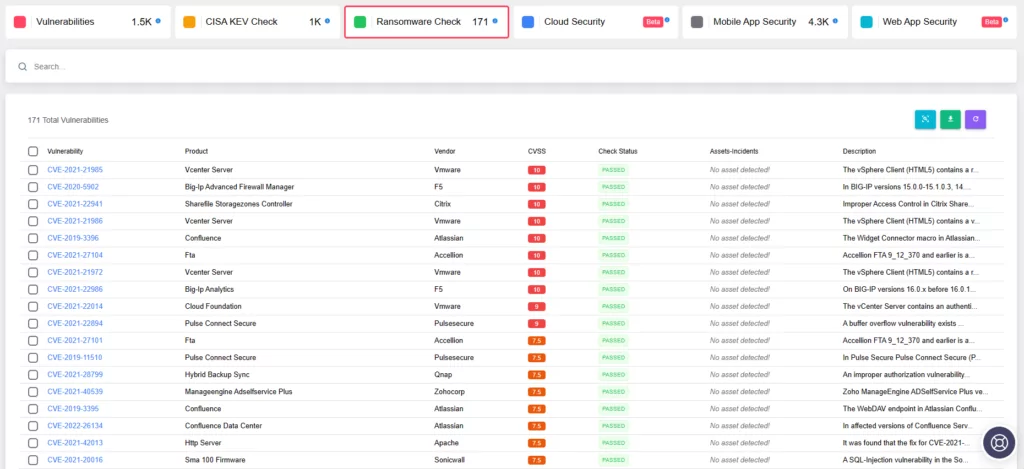Click the orange CISA KEV Check square icon

[189, 22]
